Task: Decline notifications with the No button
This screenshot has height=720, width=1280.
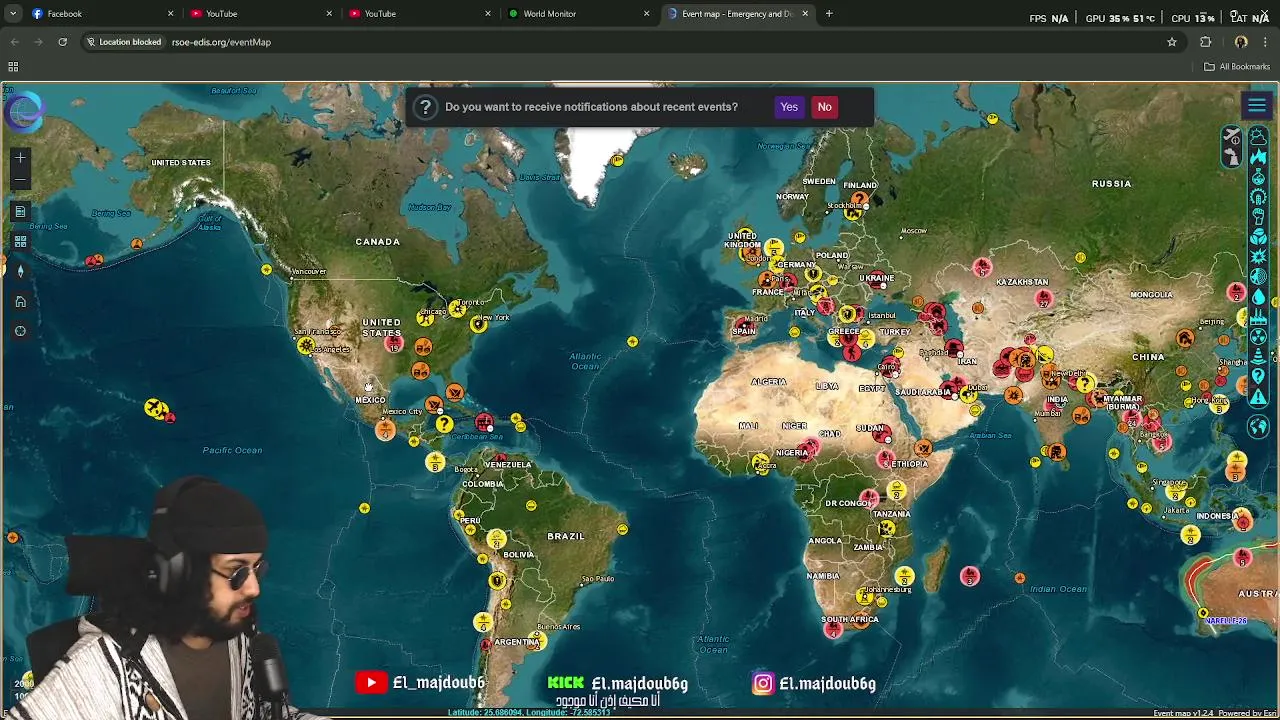Action: [x=824, y=107]
